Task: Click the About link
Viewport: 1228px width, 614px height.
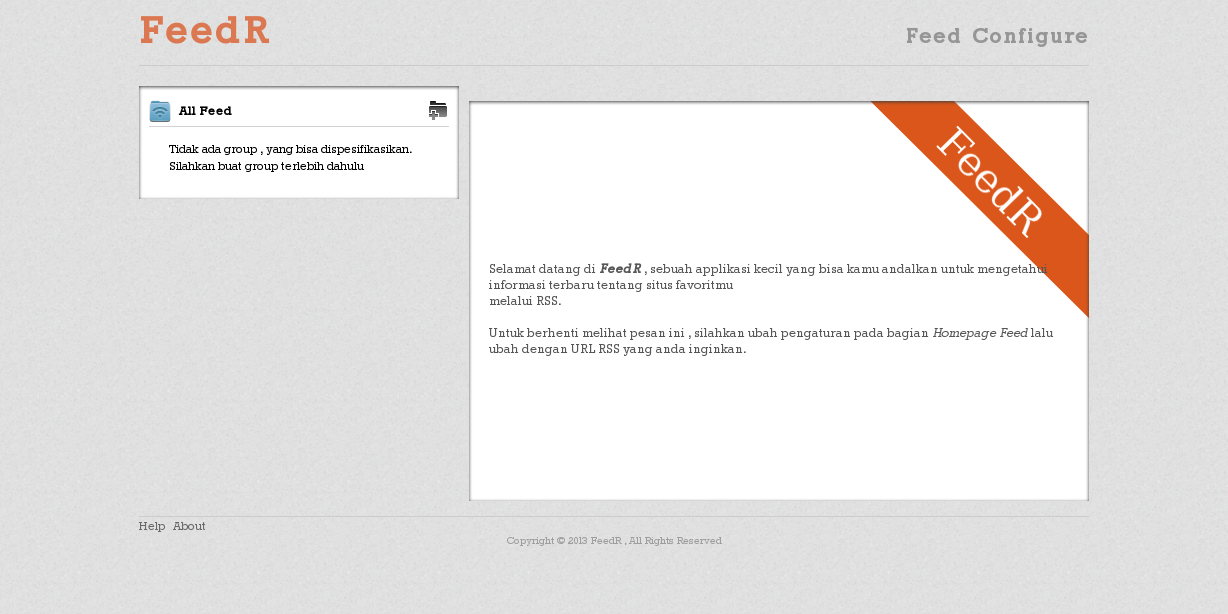Action: click(x=189, y=526)
